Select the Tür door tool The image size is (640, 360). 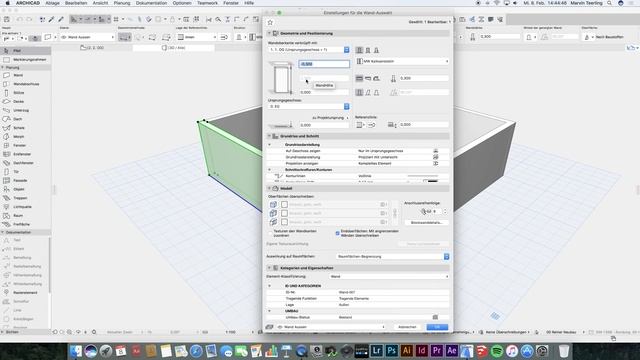pyautogui.click(x=25, y=172)
